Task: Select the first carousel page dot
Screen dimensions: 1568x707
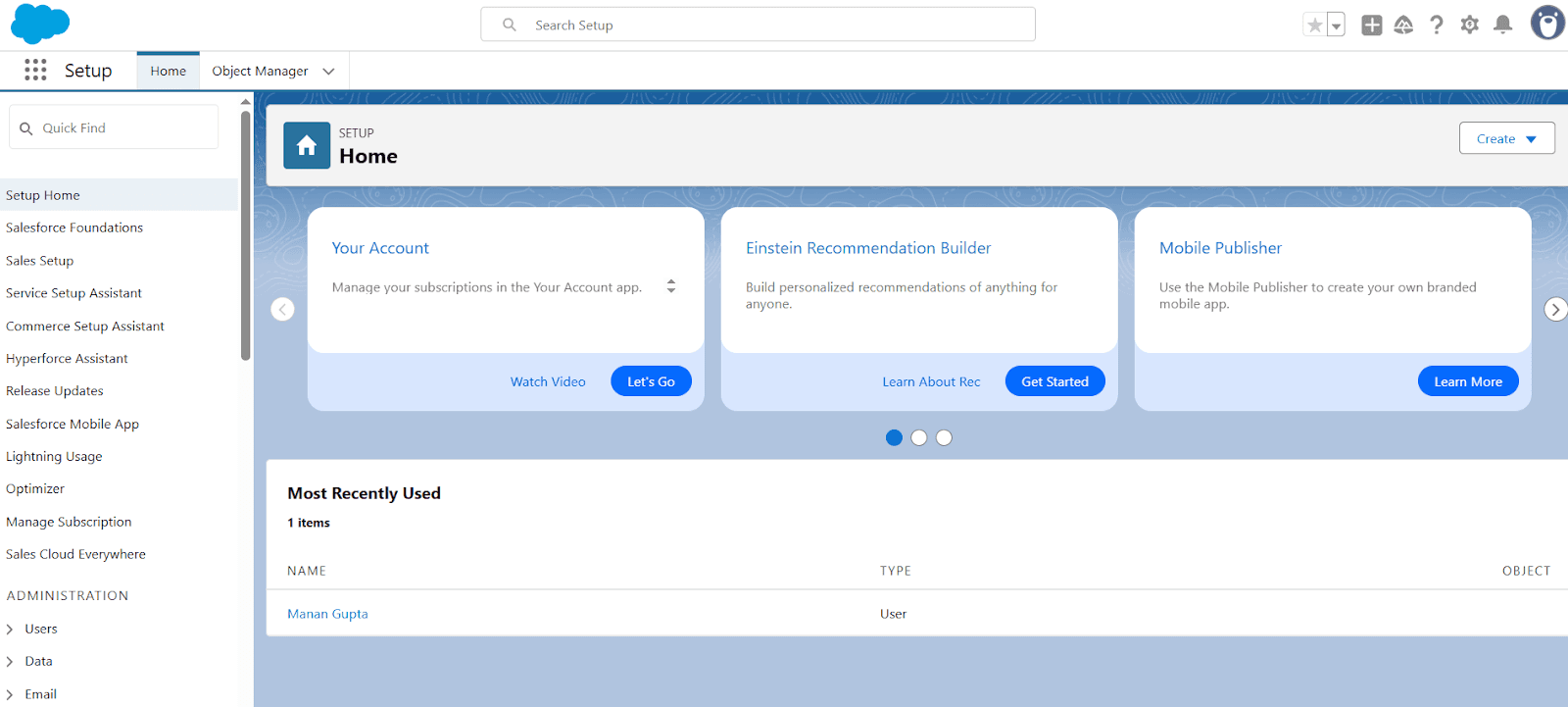Action: point(894,437)
